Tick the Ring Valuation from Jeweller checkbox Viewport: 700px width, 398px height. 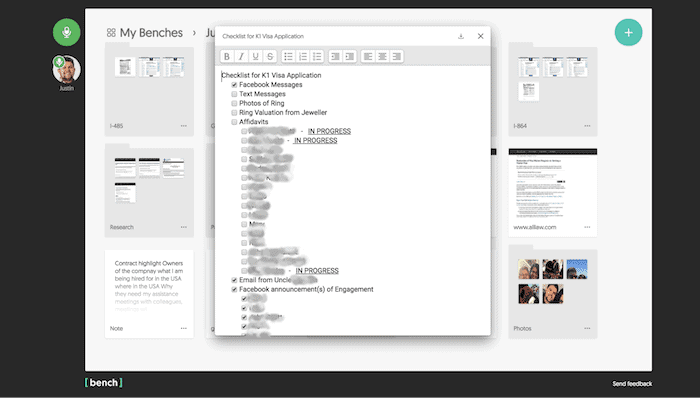234,112
